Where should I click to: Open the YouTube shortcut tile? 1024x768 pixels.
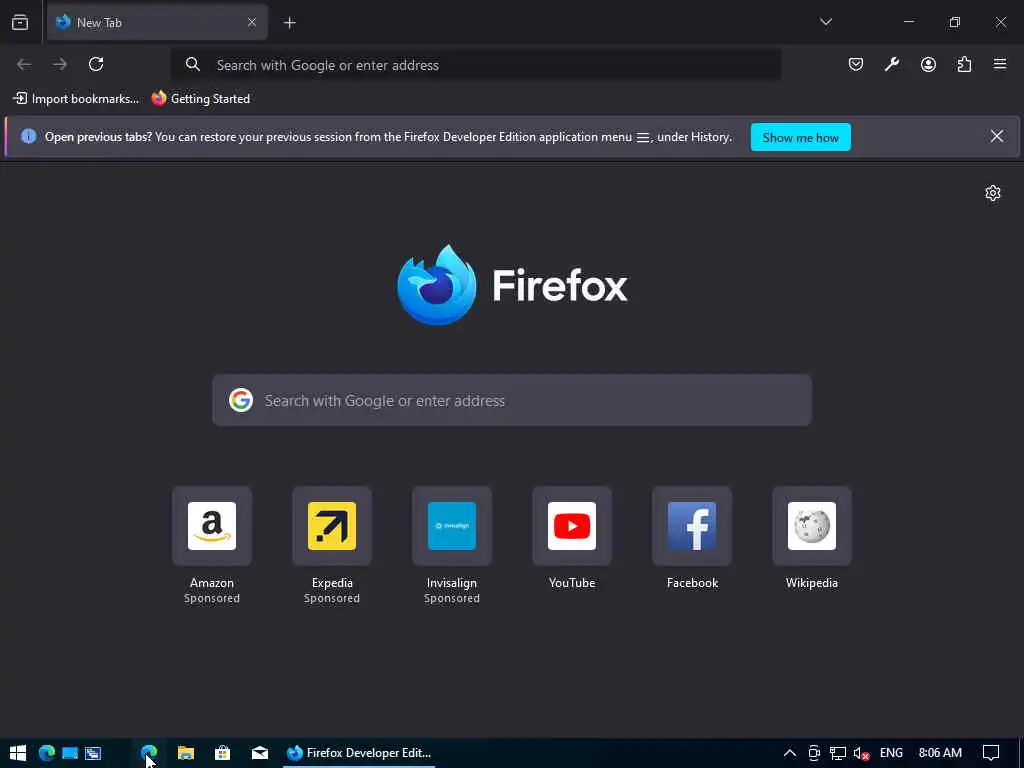(572, 526)
